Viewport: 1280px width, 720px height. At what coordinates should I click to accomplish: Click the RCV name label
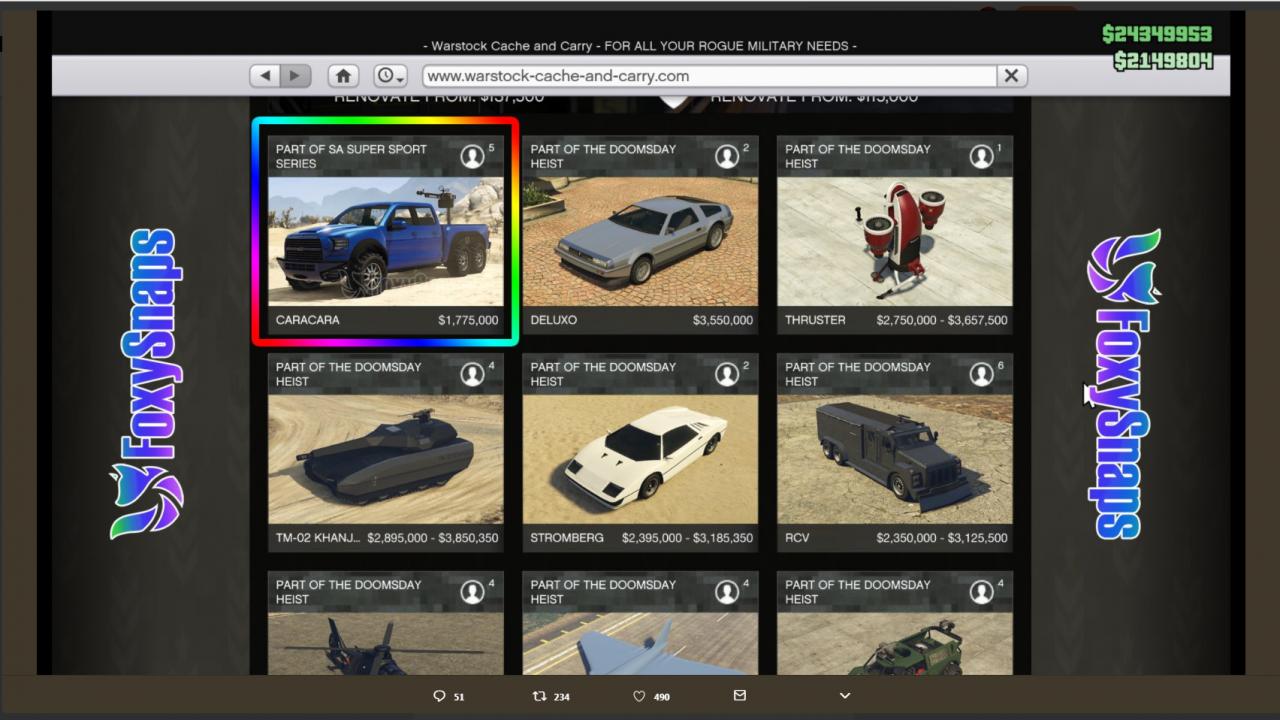coord(797,538)
